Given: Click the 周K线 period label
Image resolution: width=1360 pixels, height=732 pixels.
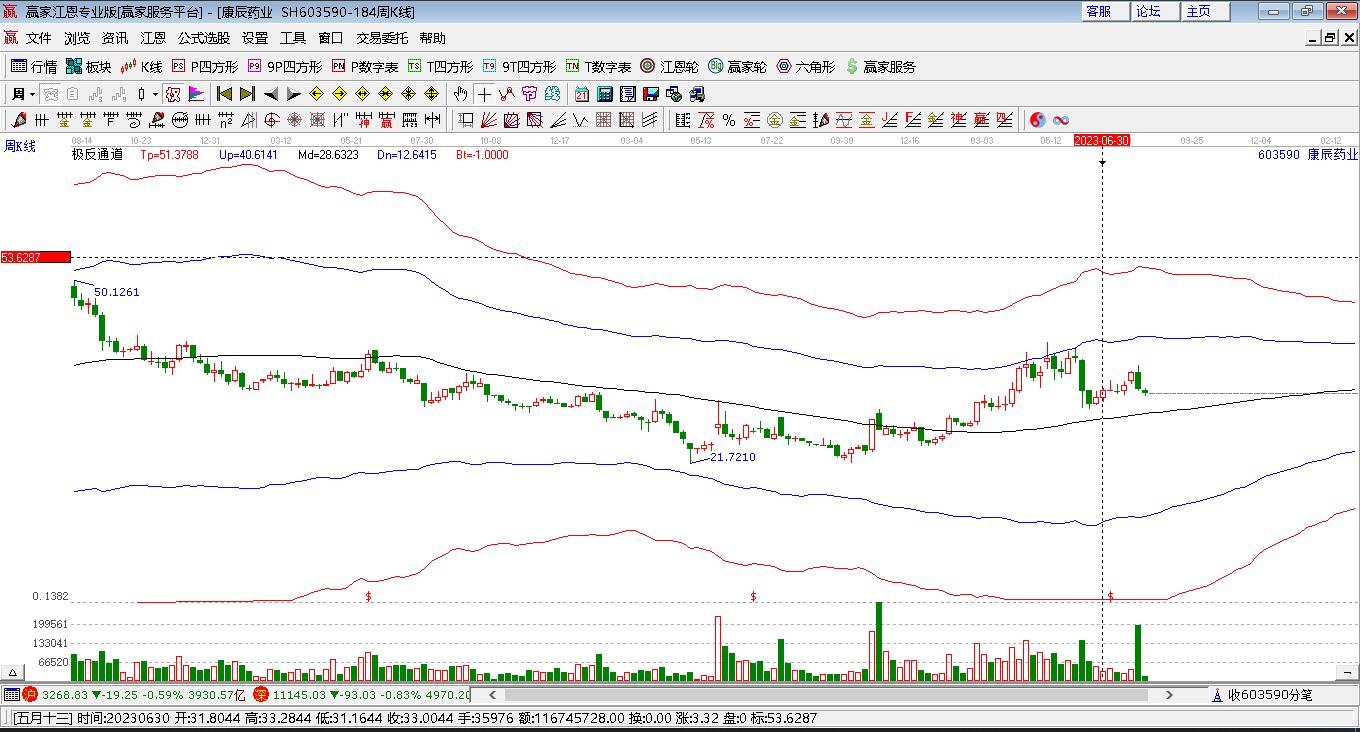Looking at the screenshot, I should [20, 147].
